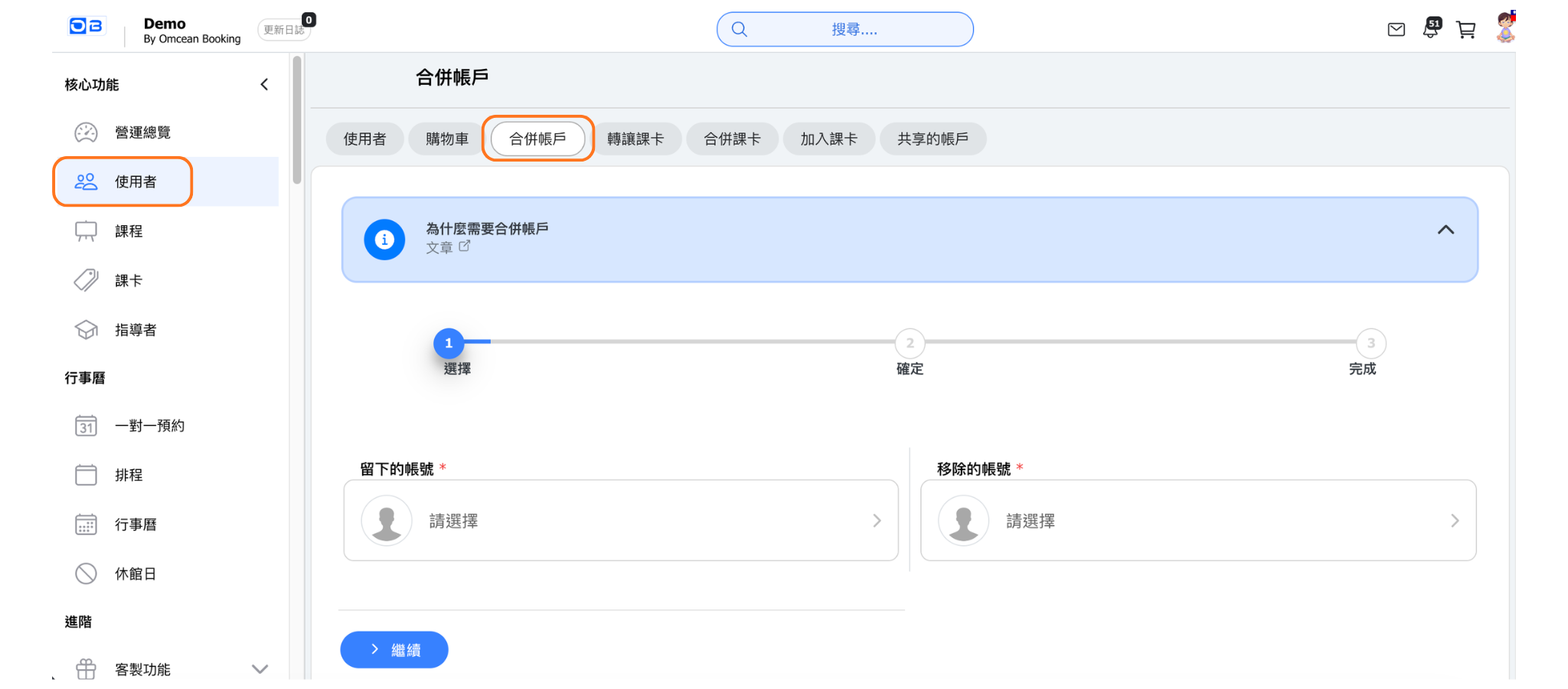Click the blue info icon in banner
The image size is (1568, 689).
click(x=384, y=240)
